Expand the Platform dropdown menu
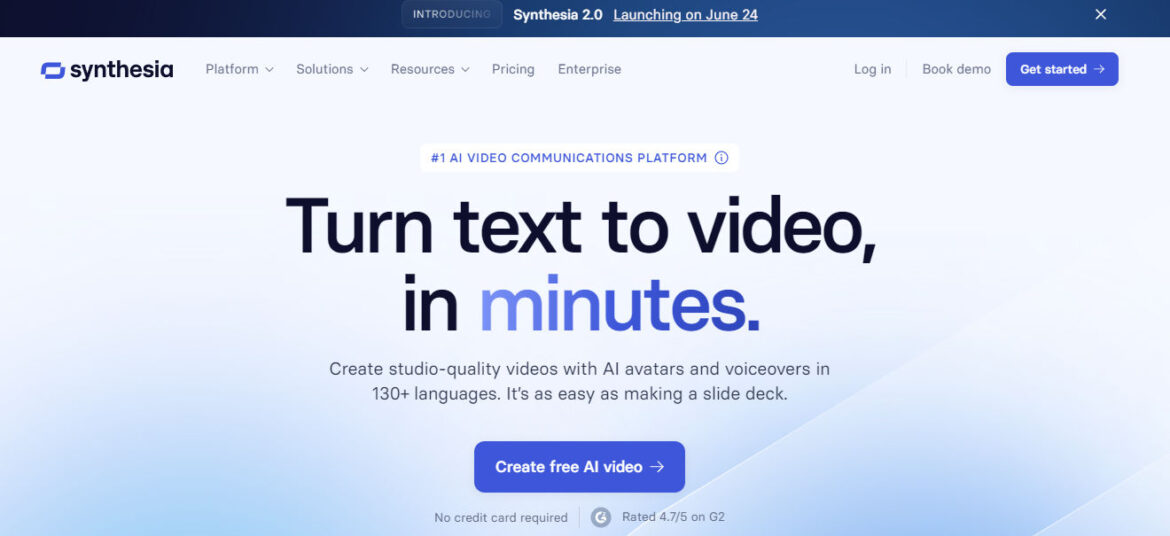This screenshot has width=1170, height=536. click(240, 69)
